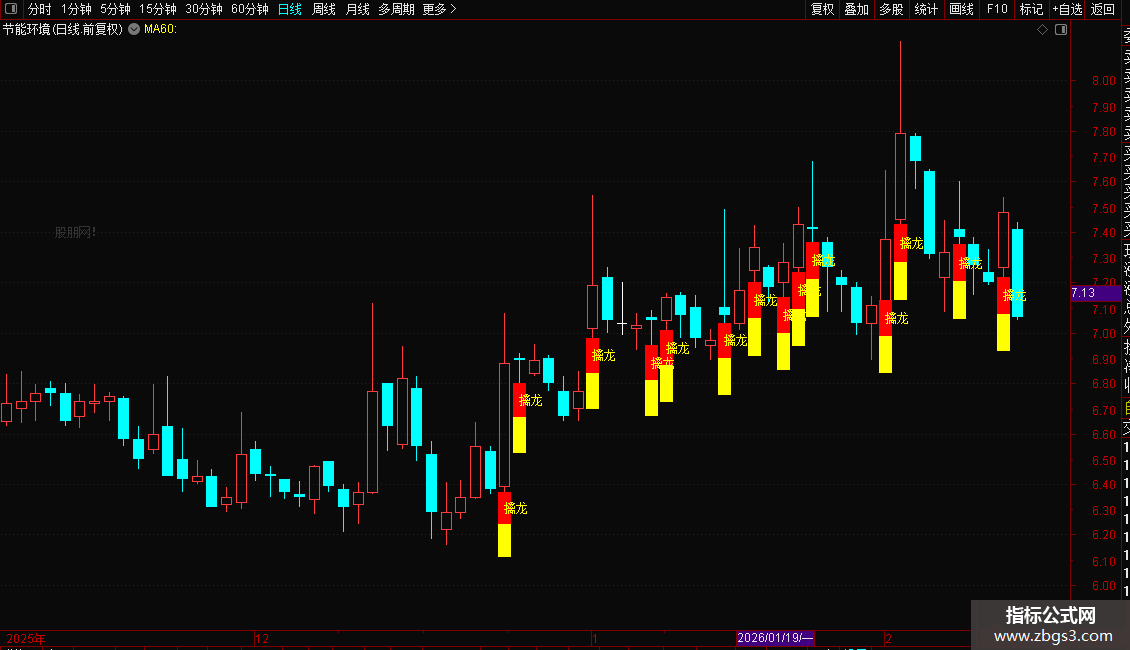Select the 5分钟 period tab
Screen dimensions: 1130x650
point(115,9)
